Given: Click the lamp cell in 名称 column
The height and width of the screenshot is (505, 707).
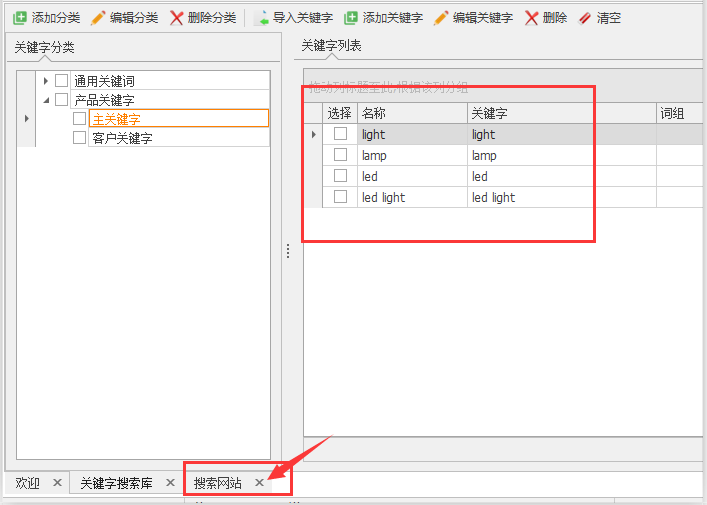Looking at the screenshot, I should [x=412, y=155].
